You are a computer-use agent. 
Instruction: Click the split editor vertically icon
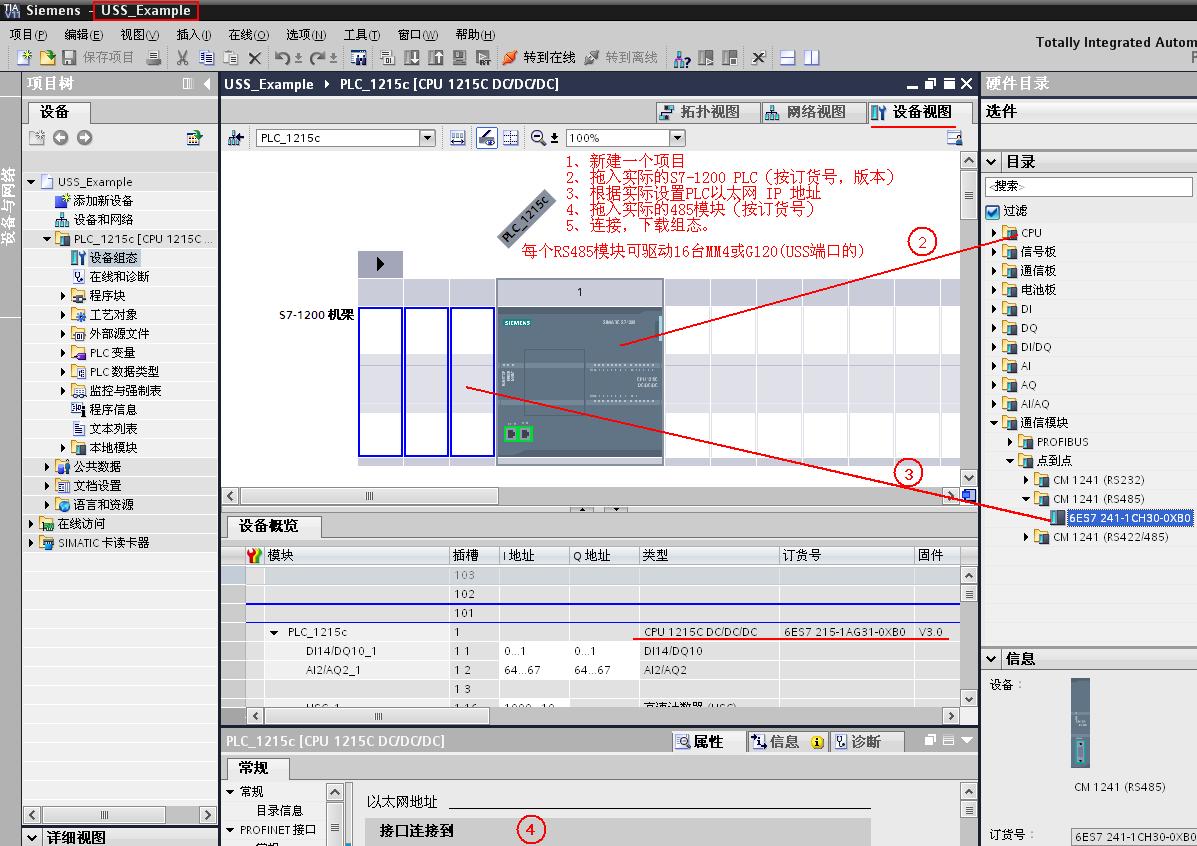(x=811, y=57)
